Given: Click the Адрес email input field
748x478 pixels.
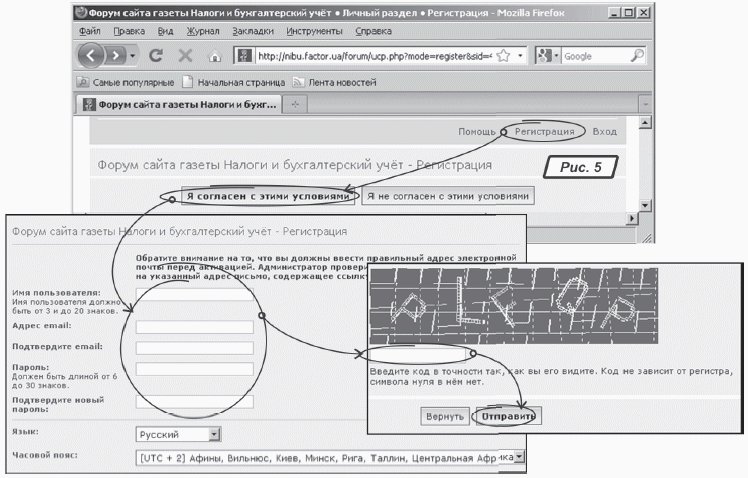Looking at the screenshot, I should click(x=194, y=327).
